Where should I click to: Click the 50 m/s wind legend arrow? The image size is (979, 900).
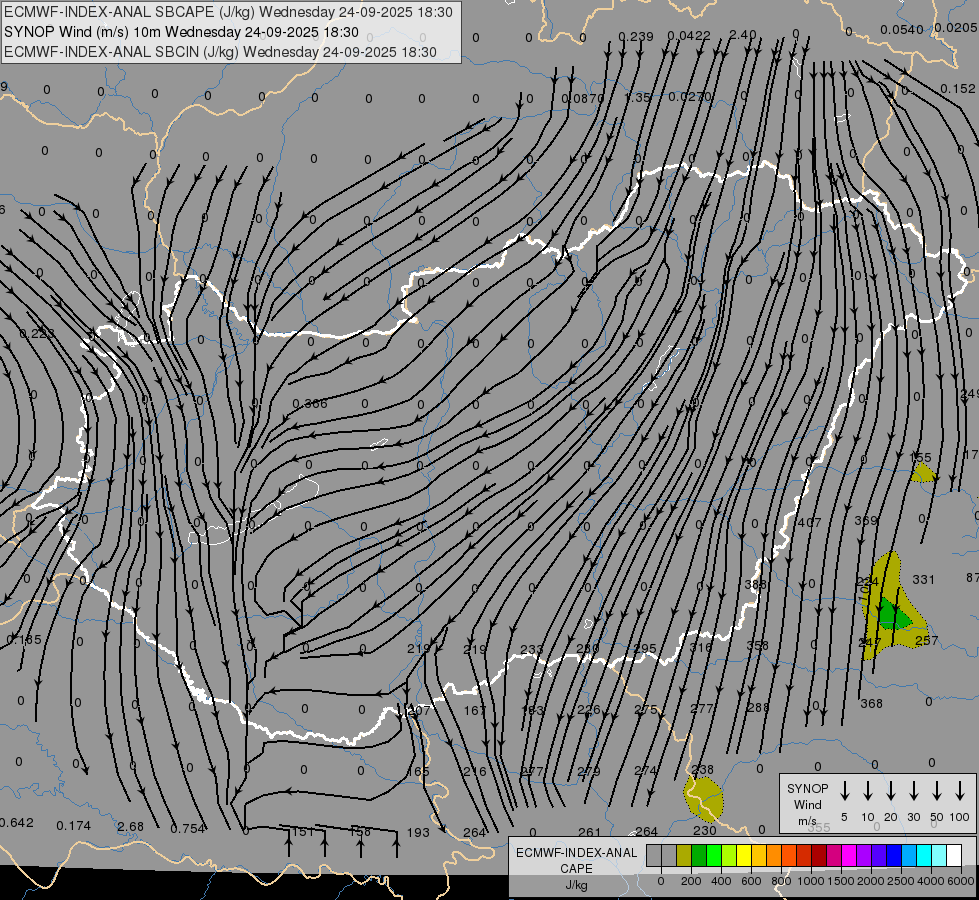(937, 791)
